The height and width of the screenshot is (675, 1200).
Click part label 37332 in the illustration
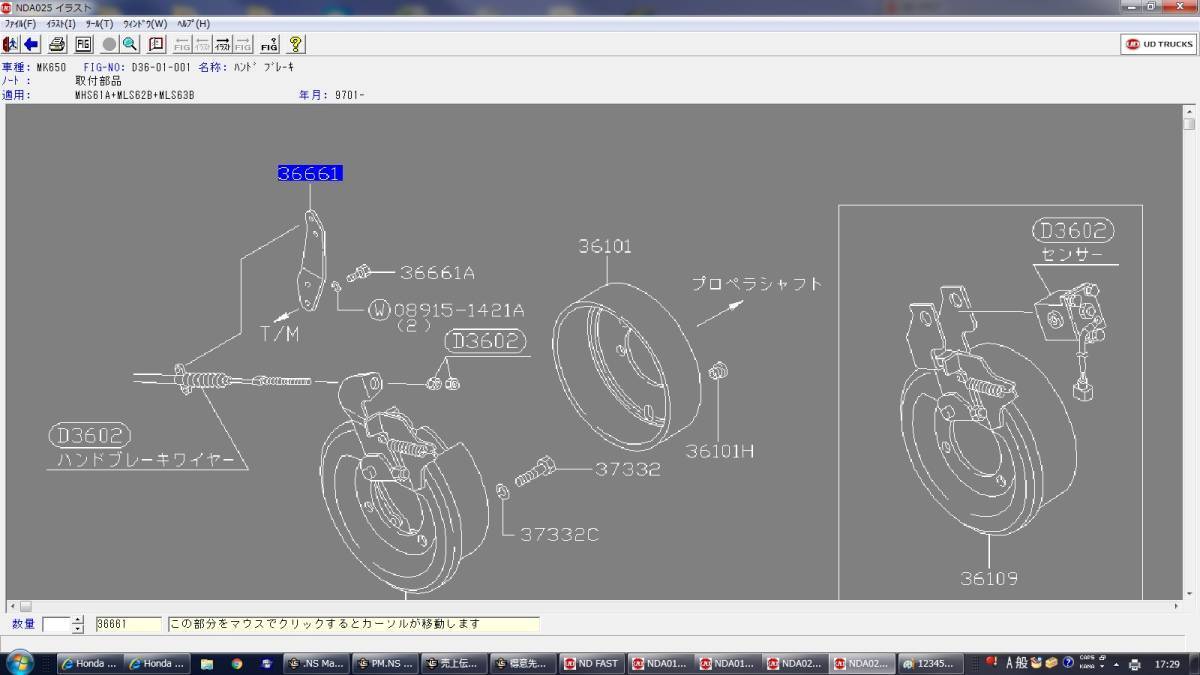[x=628, y=469]
